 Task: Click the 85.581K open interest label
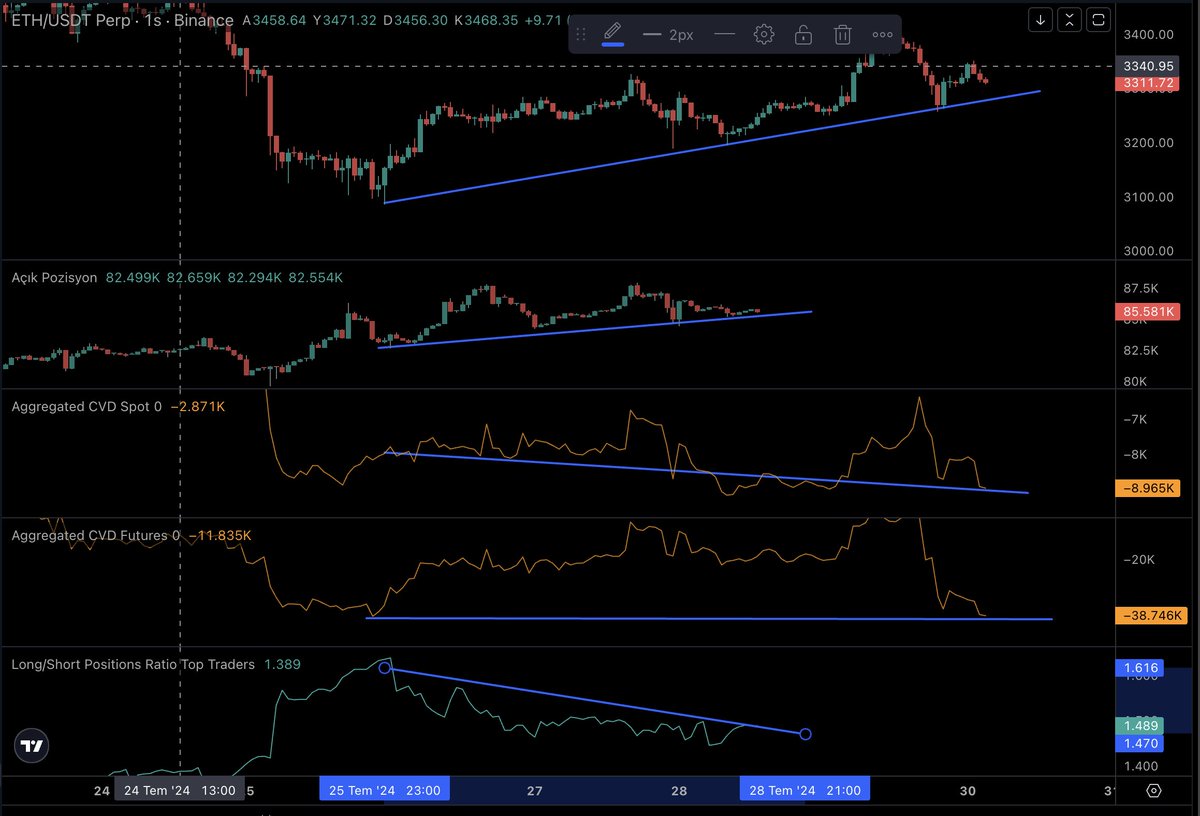click(x=1147, y=312)
